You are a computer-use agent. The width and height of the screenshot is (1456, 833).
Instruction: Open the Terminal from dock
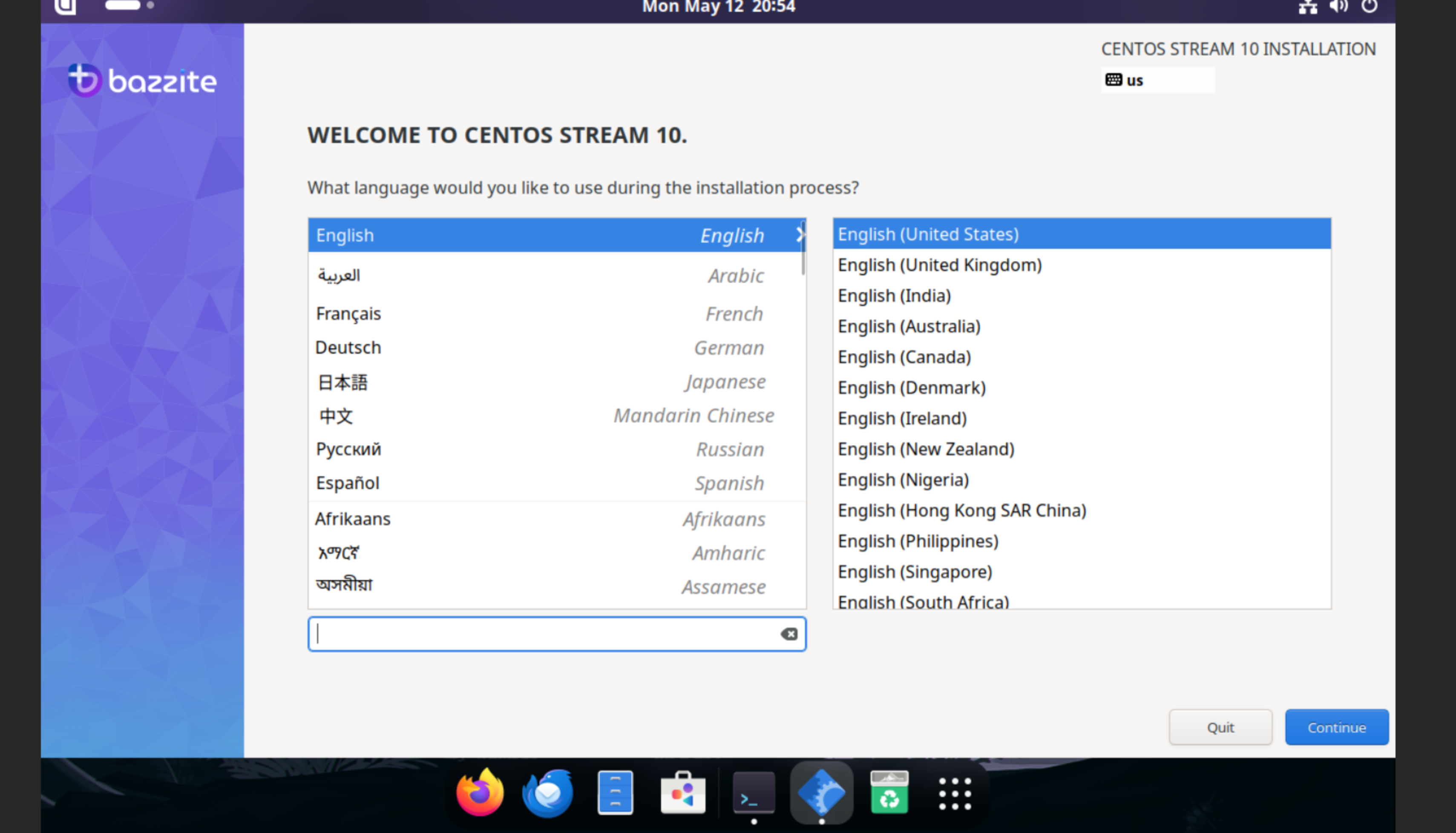pyautogui.click(x=754, y=793)
